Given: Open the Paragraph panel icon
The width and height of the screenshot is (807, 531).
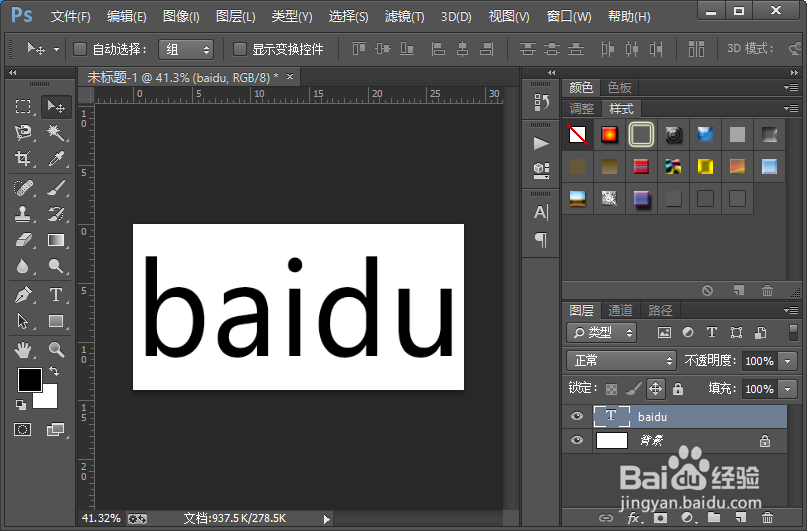Looking at the screenshot, I should pyautogui.click(x=541, y=239).
